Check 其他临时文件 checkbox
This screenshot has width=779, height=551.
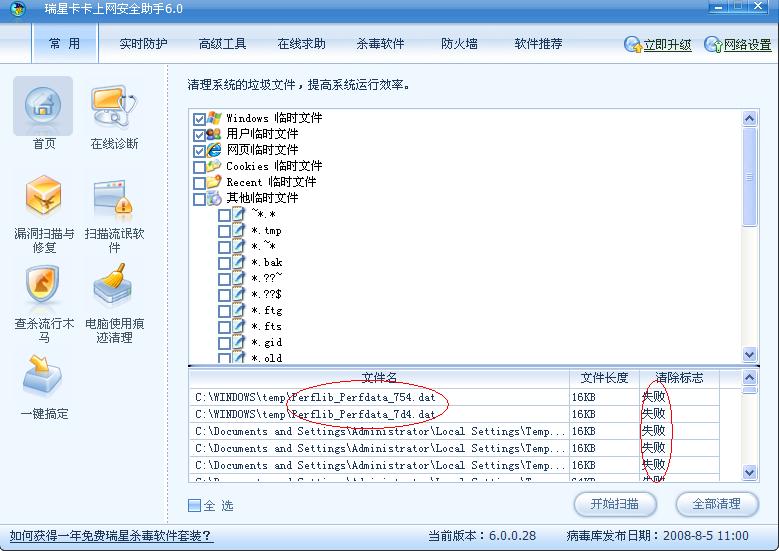click(199, 199)
